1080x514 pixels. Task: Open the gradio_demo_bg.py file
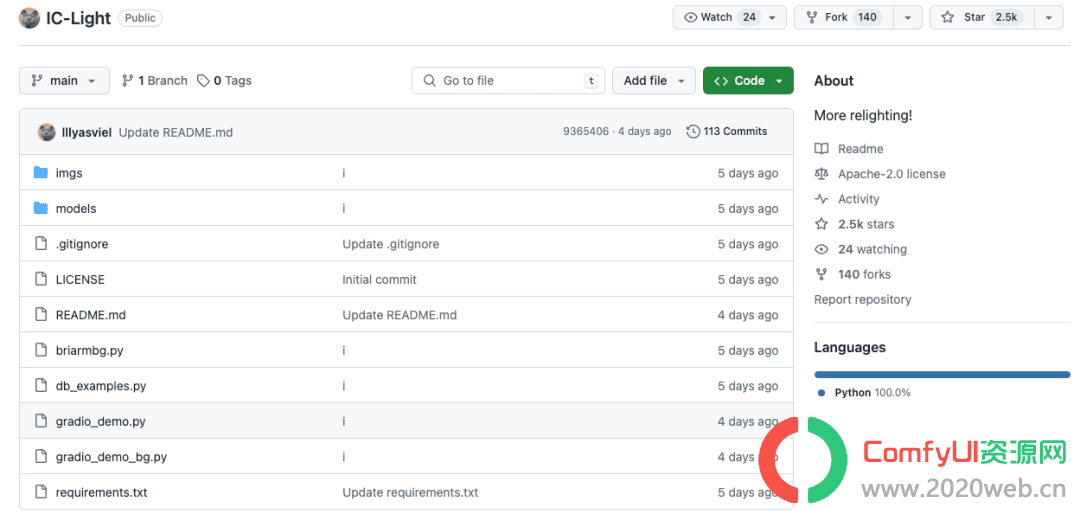click(x=112, y=457)
